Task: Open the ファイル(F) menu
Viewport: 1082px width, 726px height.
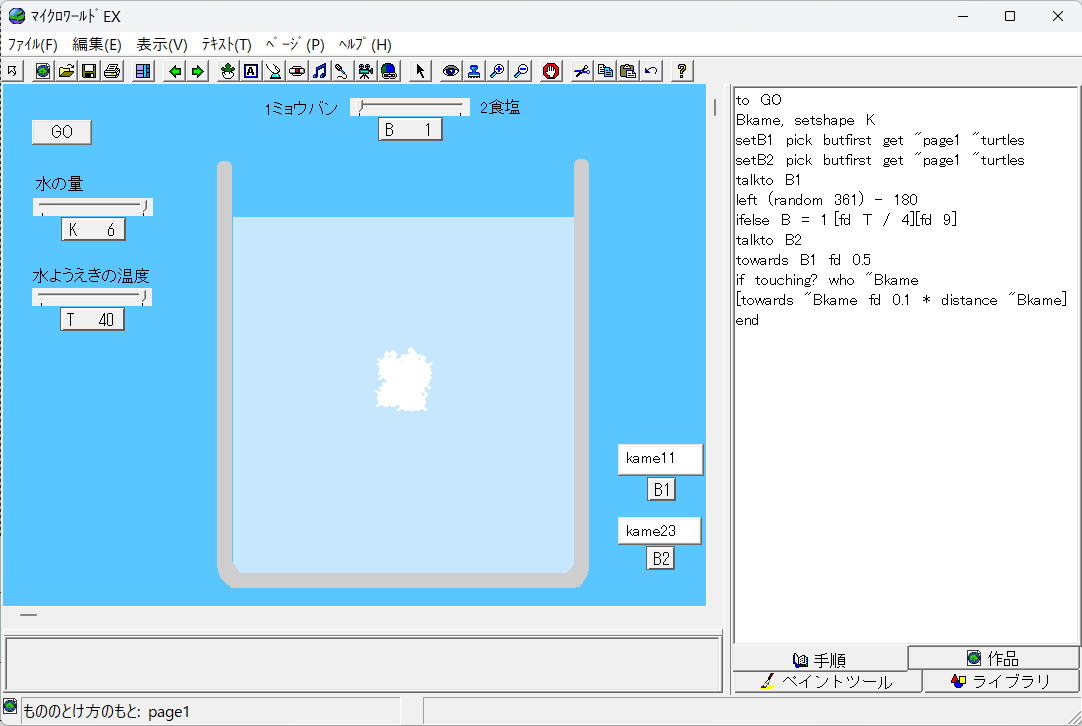Action: tap(32, 45)
